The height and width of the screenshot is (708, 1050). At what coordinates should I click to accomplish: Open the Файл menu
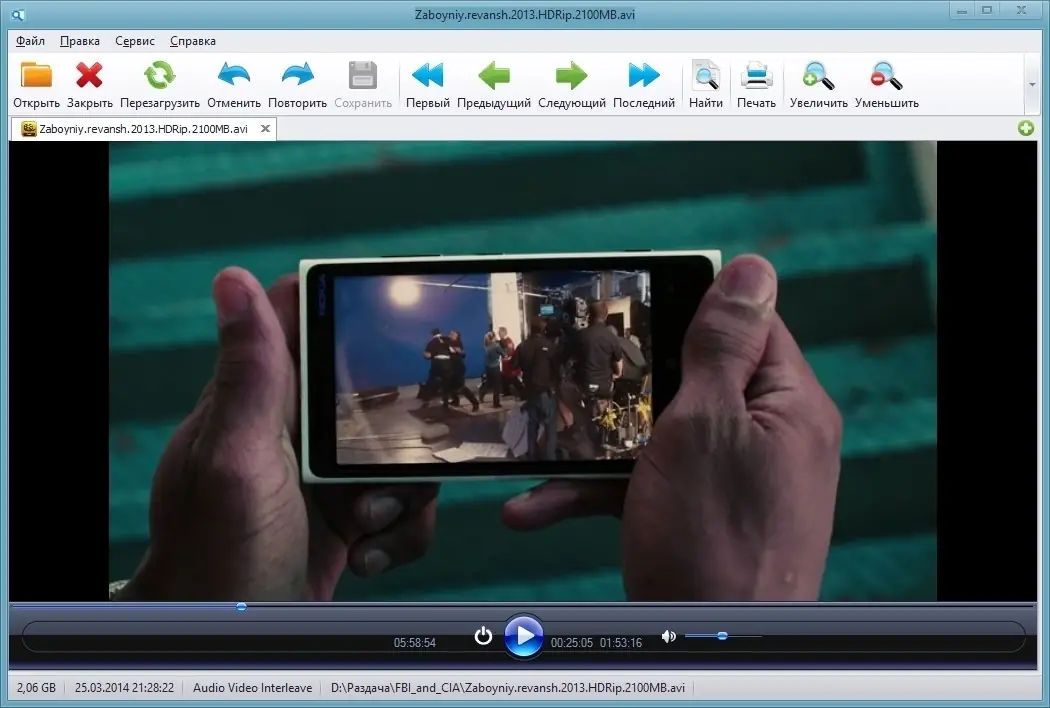[30, 41]
